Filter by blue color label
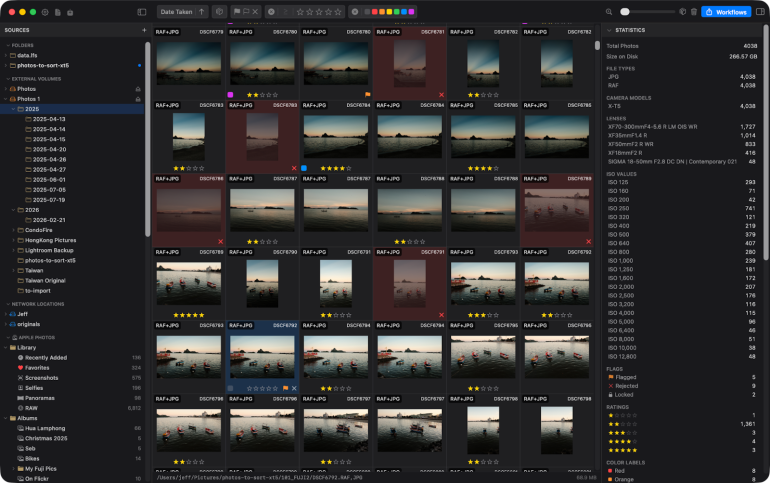The height and width of the screenshot is (483, 770). click(x=404, y=12)
